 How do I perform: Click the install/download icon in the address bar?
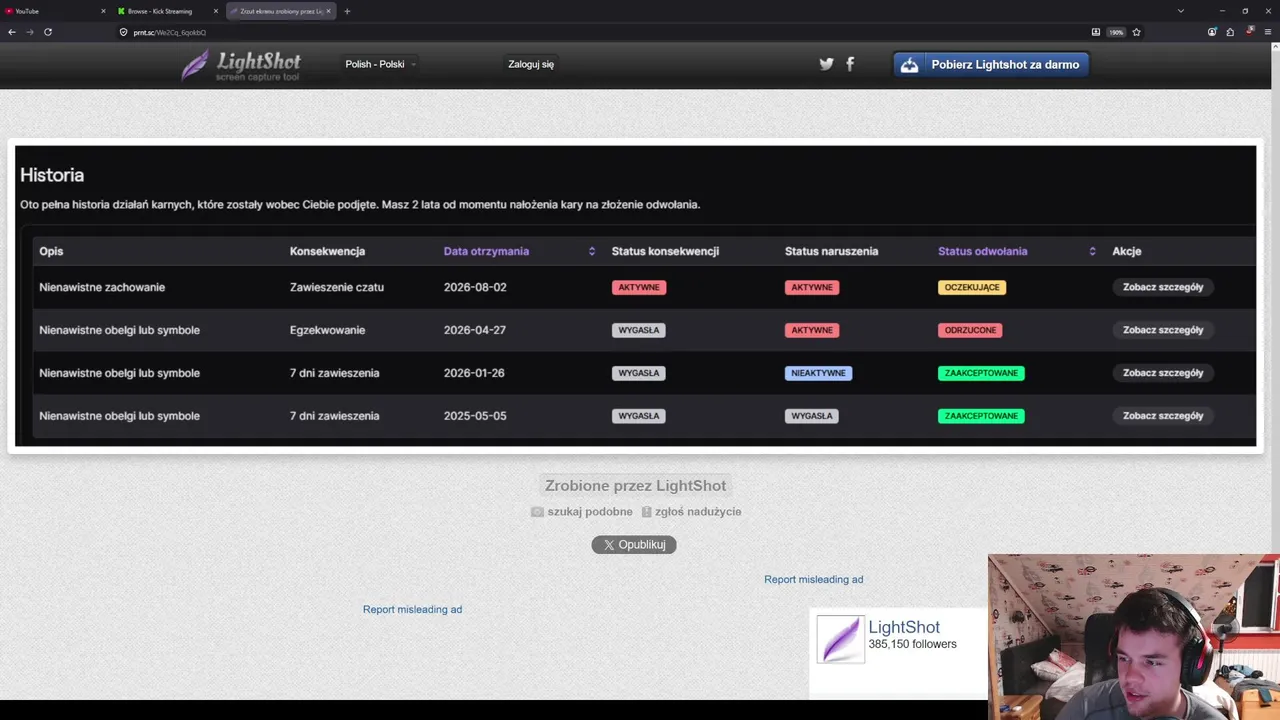click(x=1096, y=32)
